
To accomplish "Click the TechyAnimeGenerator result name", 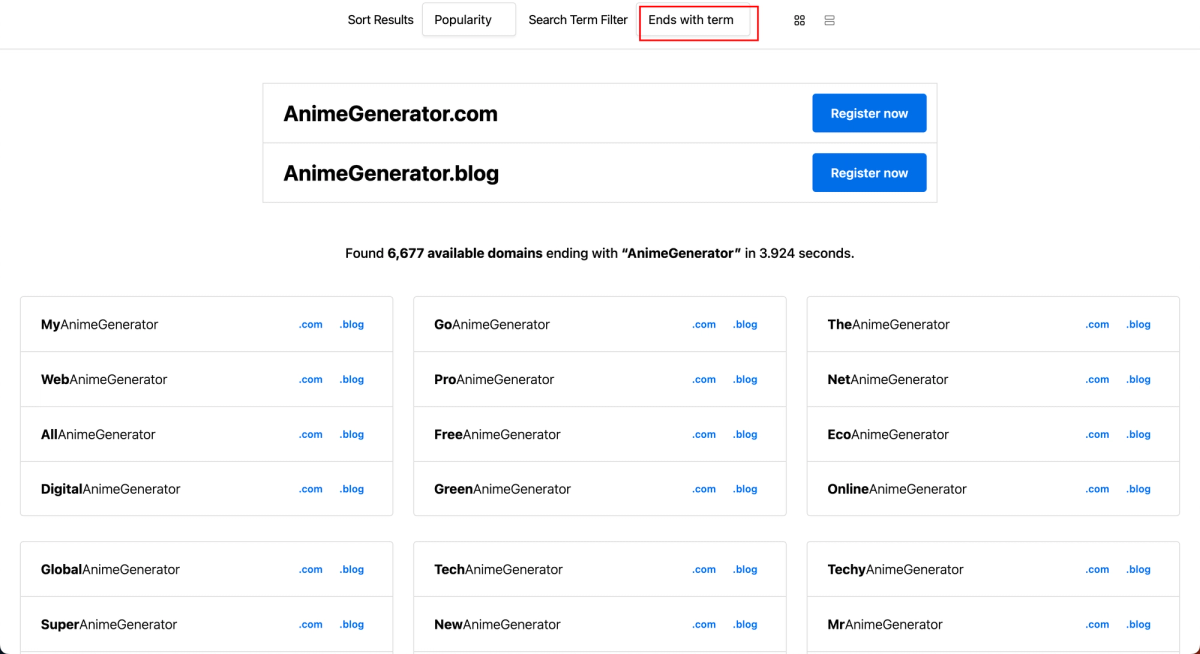I will [896, 570].
